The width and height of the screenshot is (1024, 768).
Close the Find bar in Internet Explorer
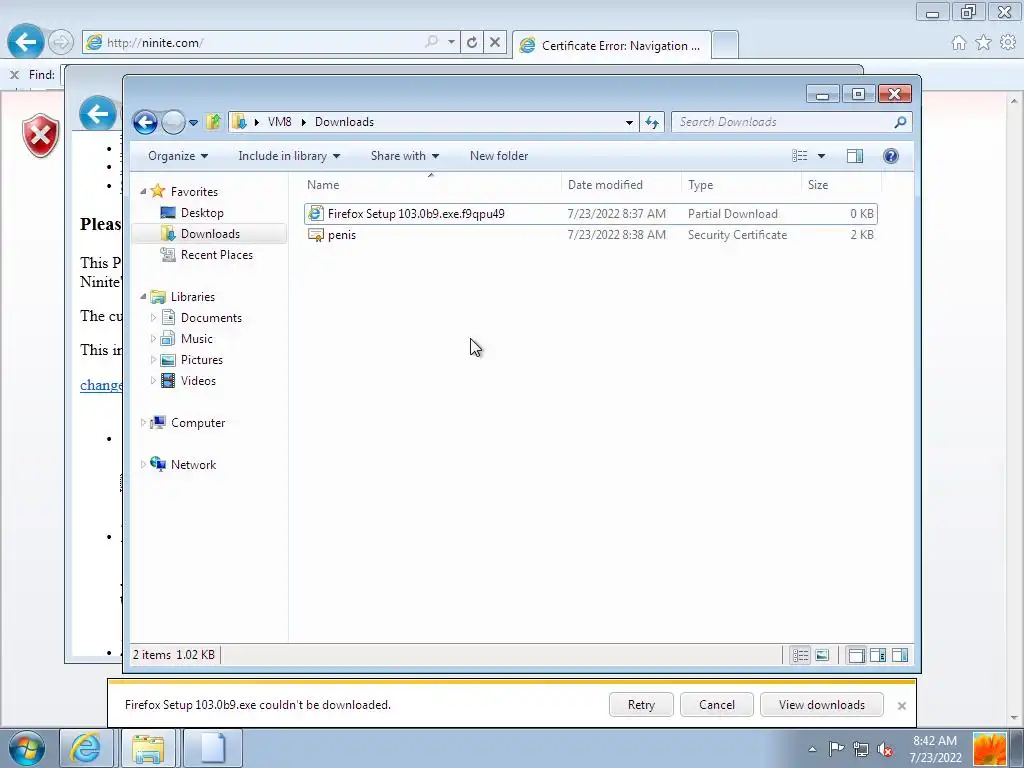click(x=14, y=75)
